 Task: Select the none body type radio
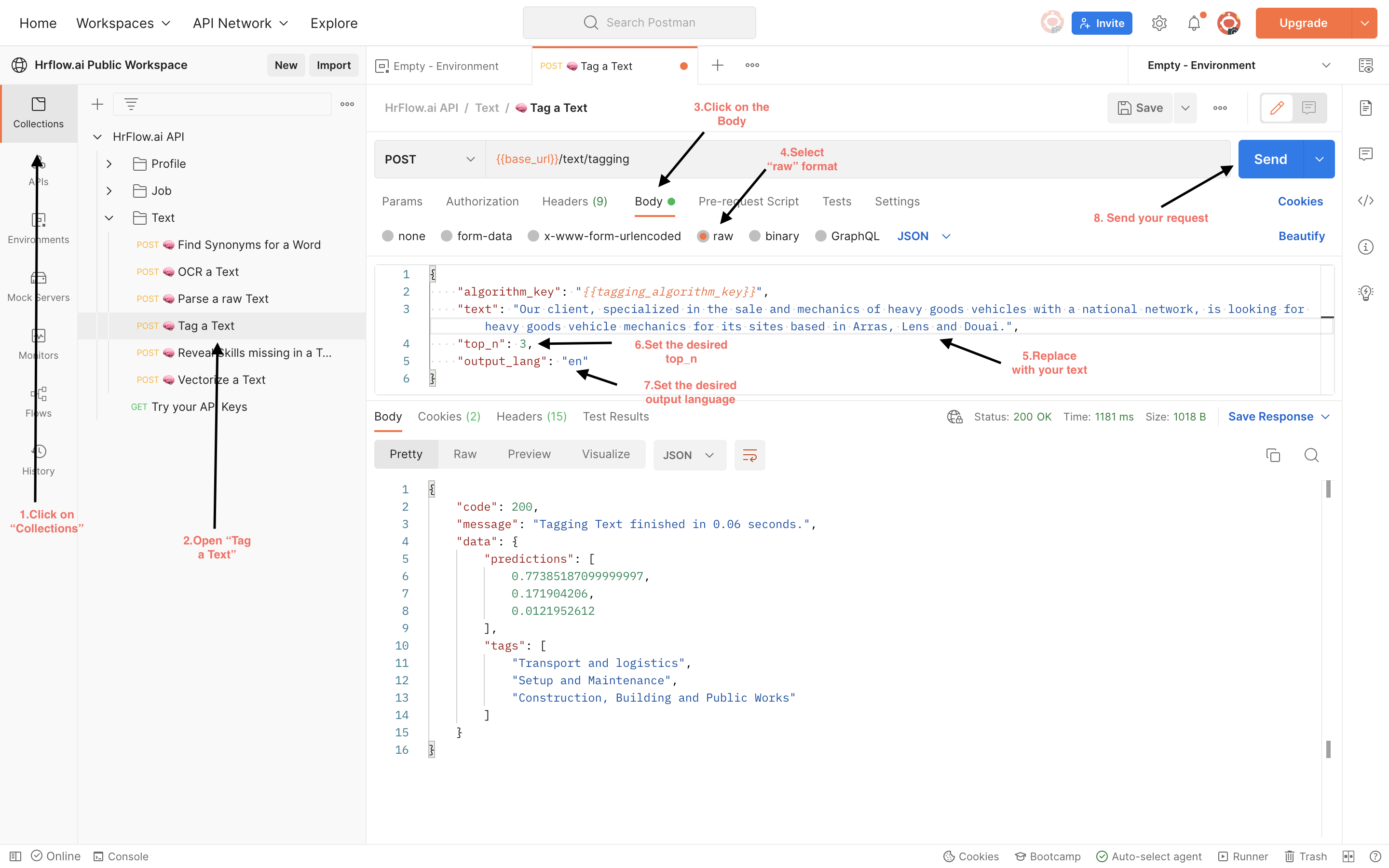(x=388, y=236)
